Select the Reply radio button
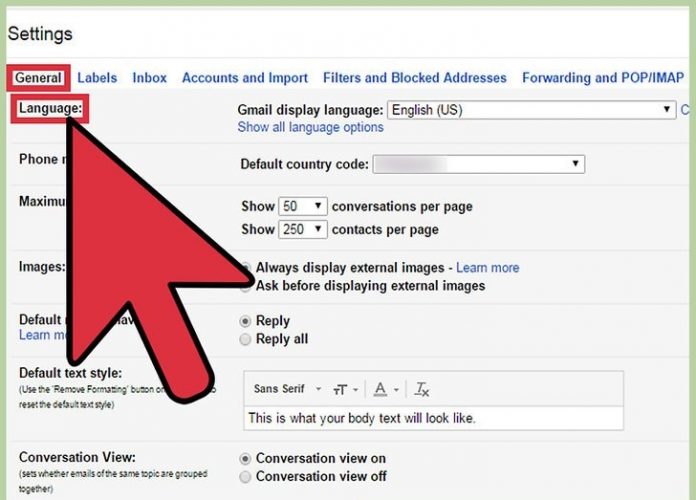The width and height of the screenshot is (696, 500). 246,321
